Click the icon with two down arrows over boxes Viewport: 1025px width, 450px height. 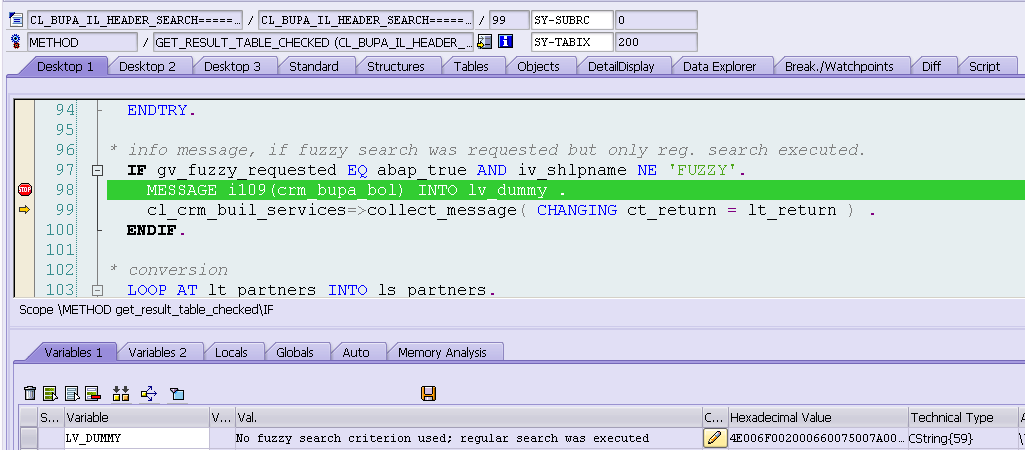[x=121, y=393]
